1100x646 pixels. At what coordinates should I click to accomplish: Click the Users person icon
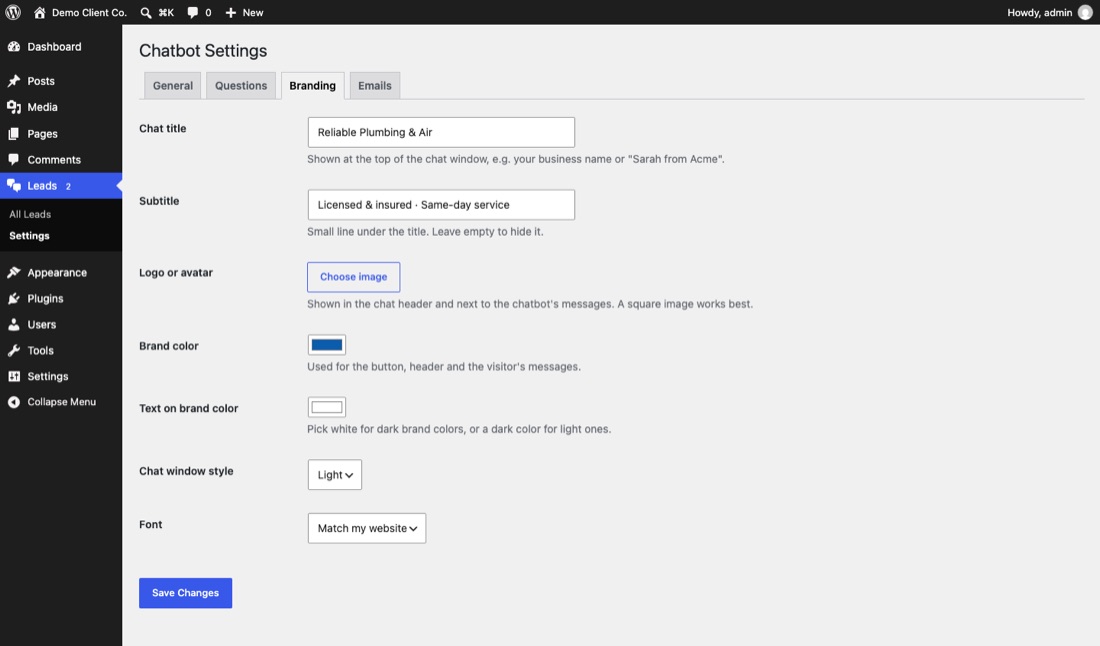click(x=14, y=324)
